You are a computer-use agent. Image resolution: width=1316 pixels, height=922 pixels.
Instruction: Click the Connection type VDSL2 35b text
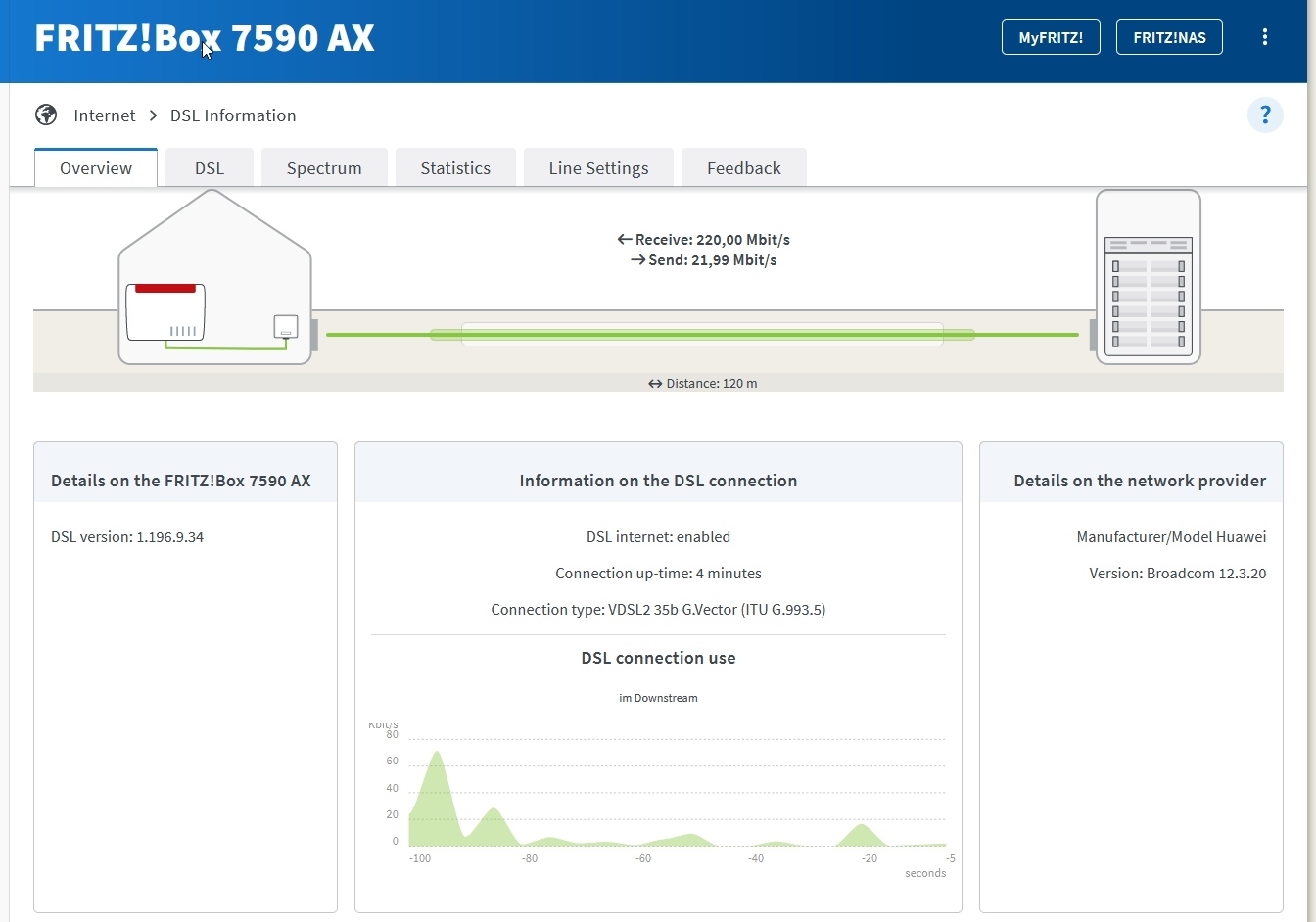click(x=658, y=610)
